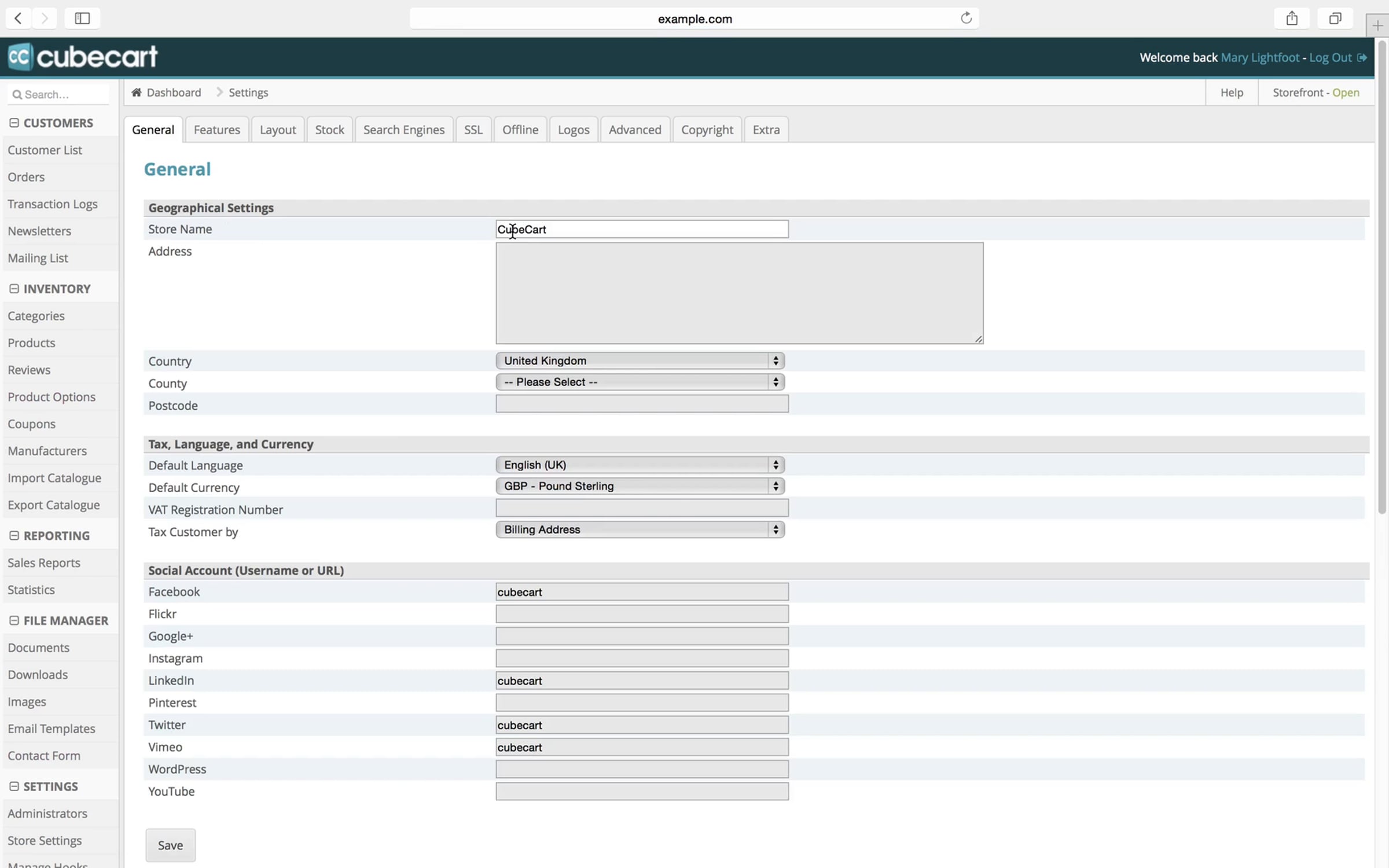Open the Country dropdown
The width and height of the screenshot is (1389, 868).
point(640,361)
